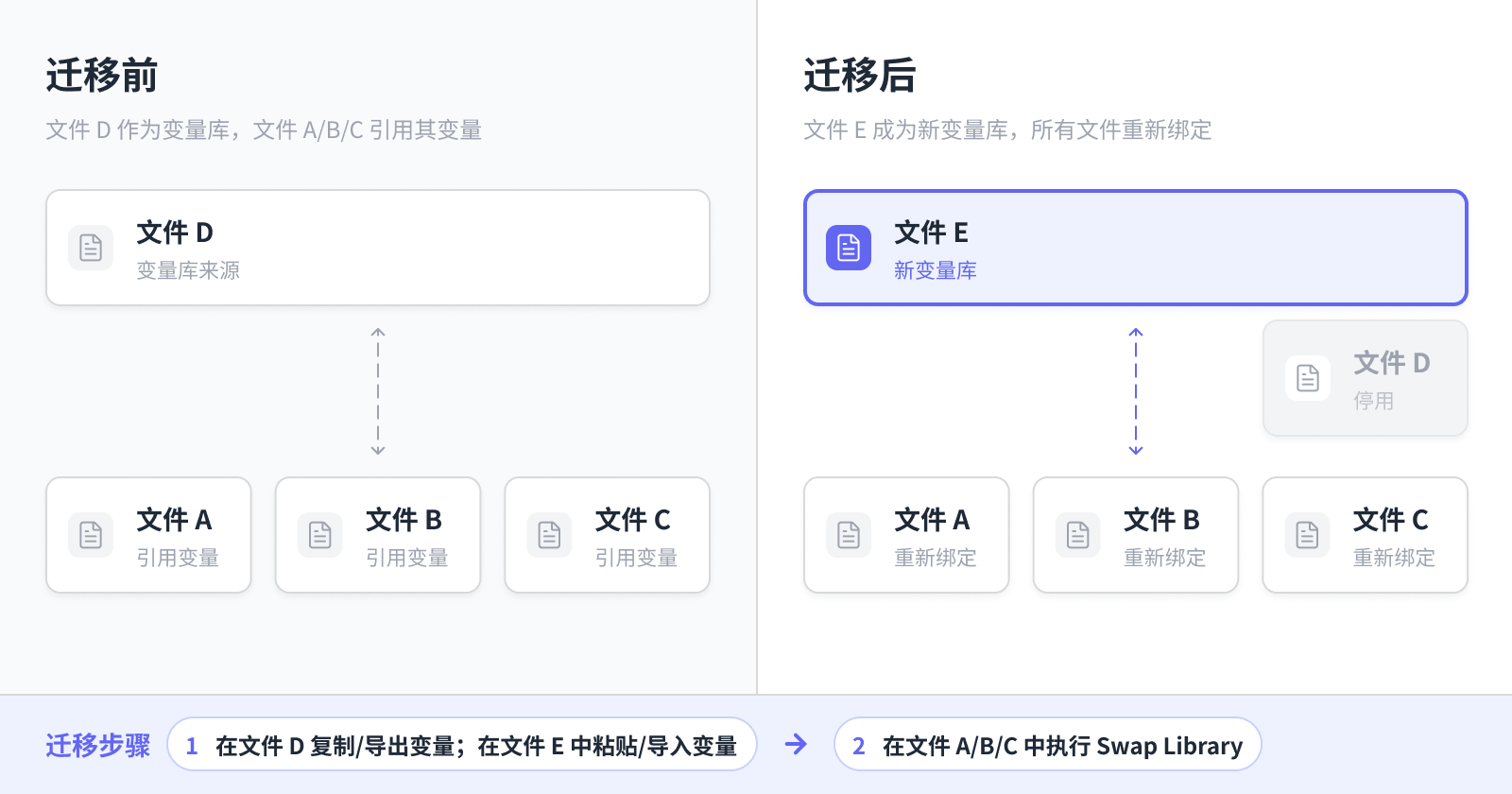Click the 文件 A 引用变量 document icon
The height and width of the screenshot is (794, 1512).
point(91,535)
